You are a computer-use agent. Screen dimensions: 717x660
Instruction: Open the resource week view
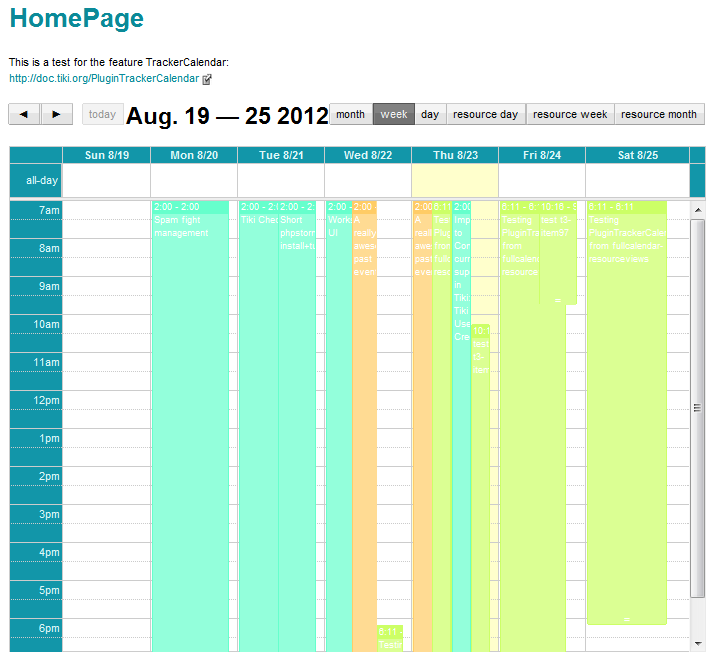tap(570, 114)
